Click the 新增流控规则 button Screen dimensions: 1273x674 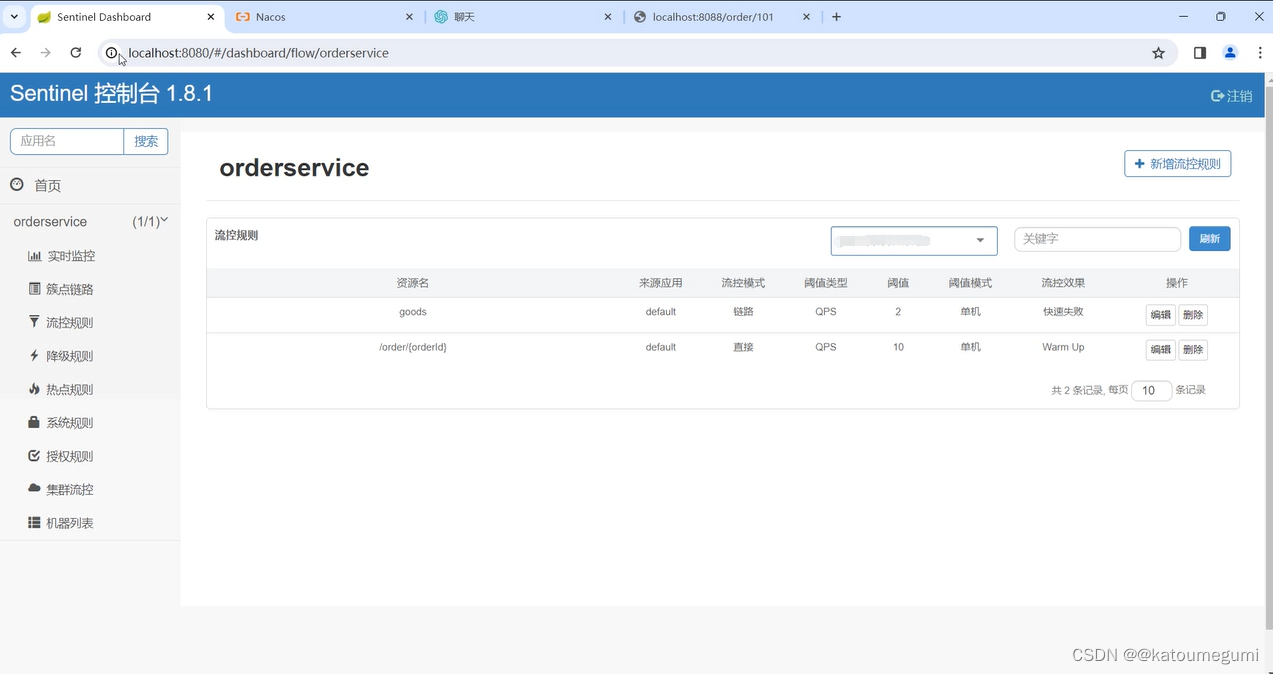[1178, 164]
